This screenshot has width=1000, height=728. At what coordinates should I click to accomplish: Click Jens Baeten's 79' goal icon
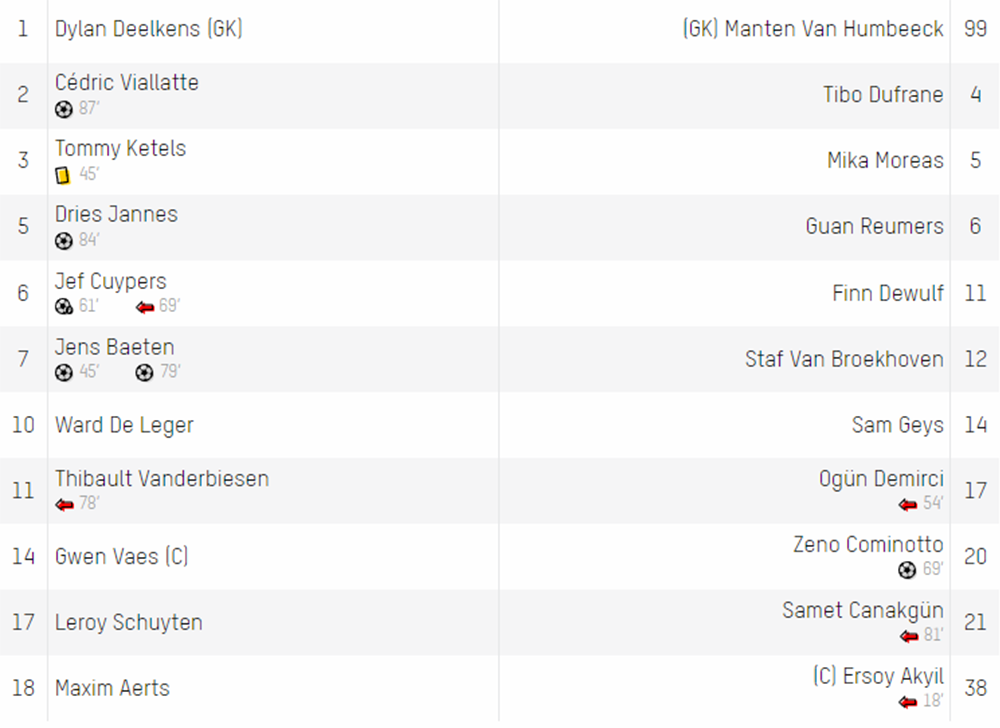coord(145,372)
